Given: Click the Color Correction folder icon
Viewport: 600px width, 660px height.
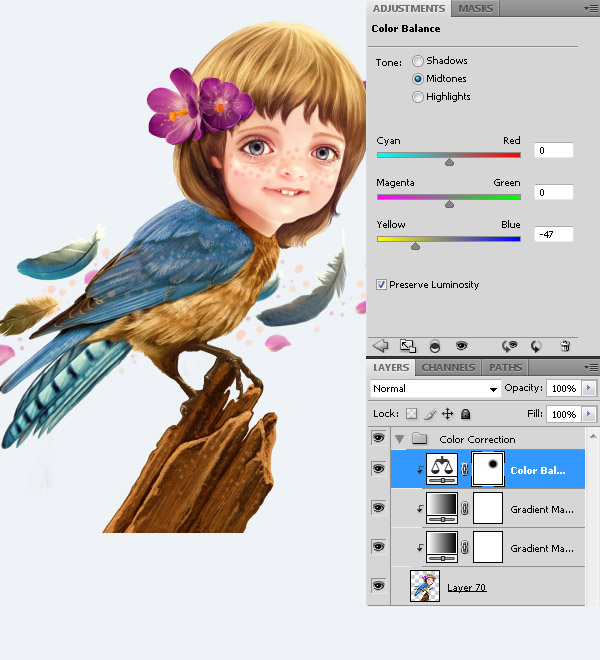Looking at the screenshot, I should click(419, 439).
